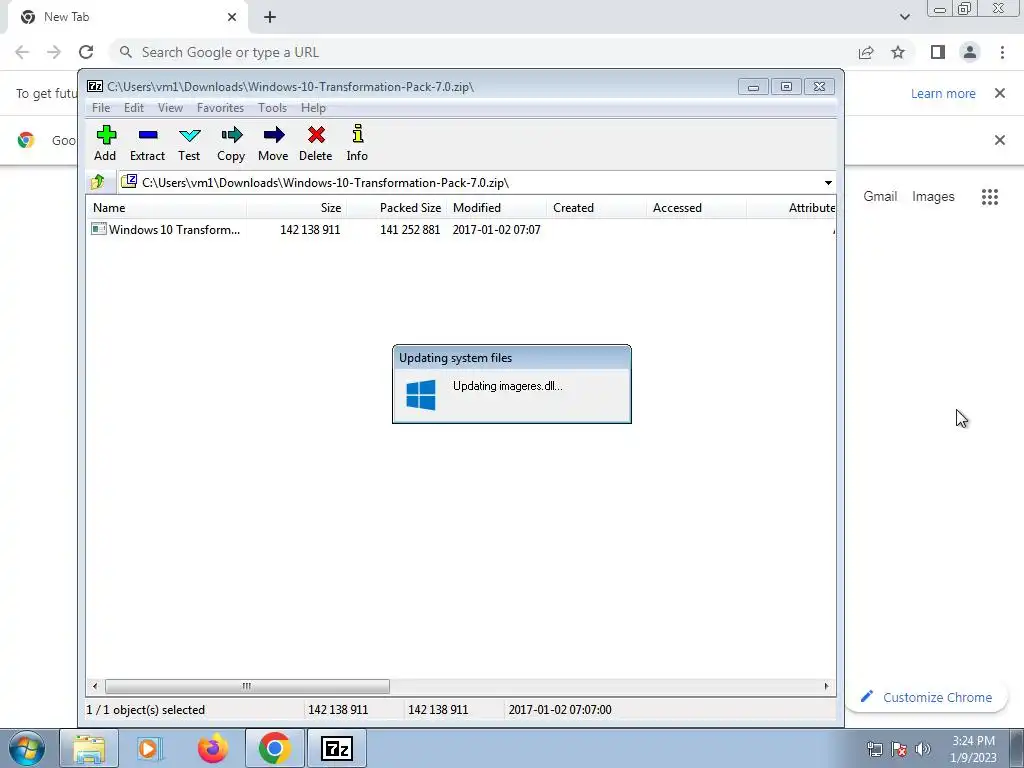Open a new Chrome tab with plus

coord(270,18)
